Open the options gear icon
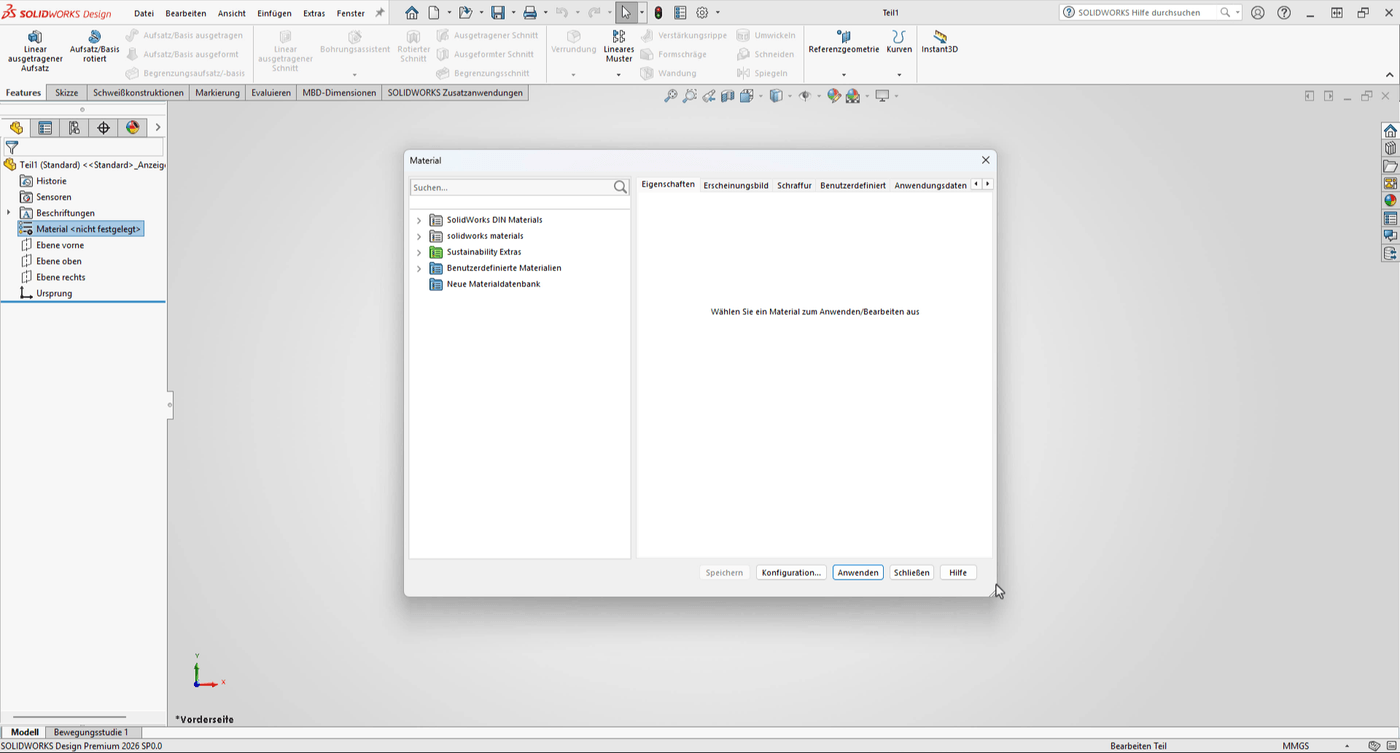The height and width of the screenshot is (753, 1400). (x=702, y=13)
